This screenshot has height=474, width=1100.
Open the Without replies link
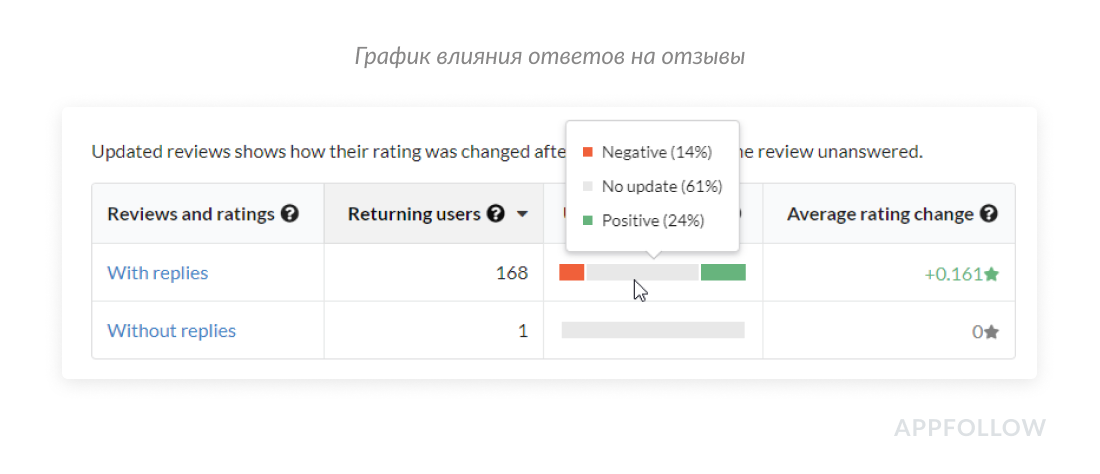click(172, 331)
